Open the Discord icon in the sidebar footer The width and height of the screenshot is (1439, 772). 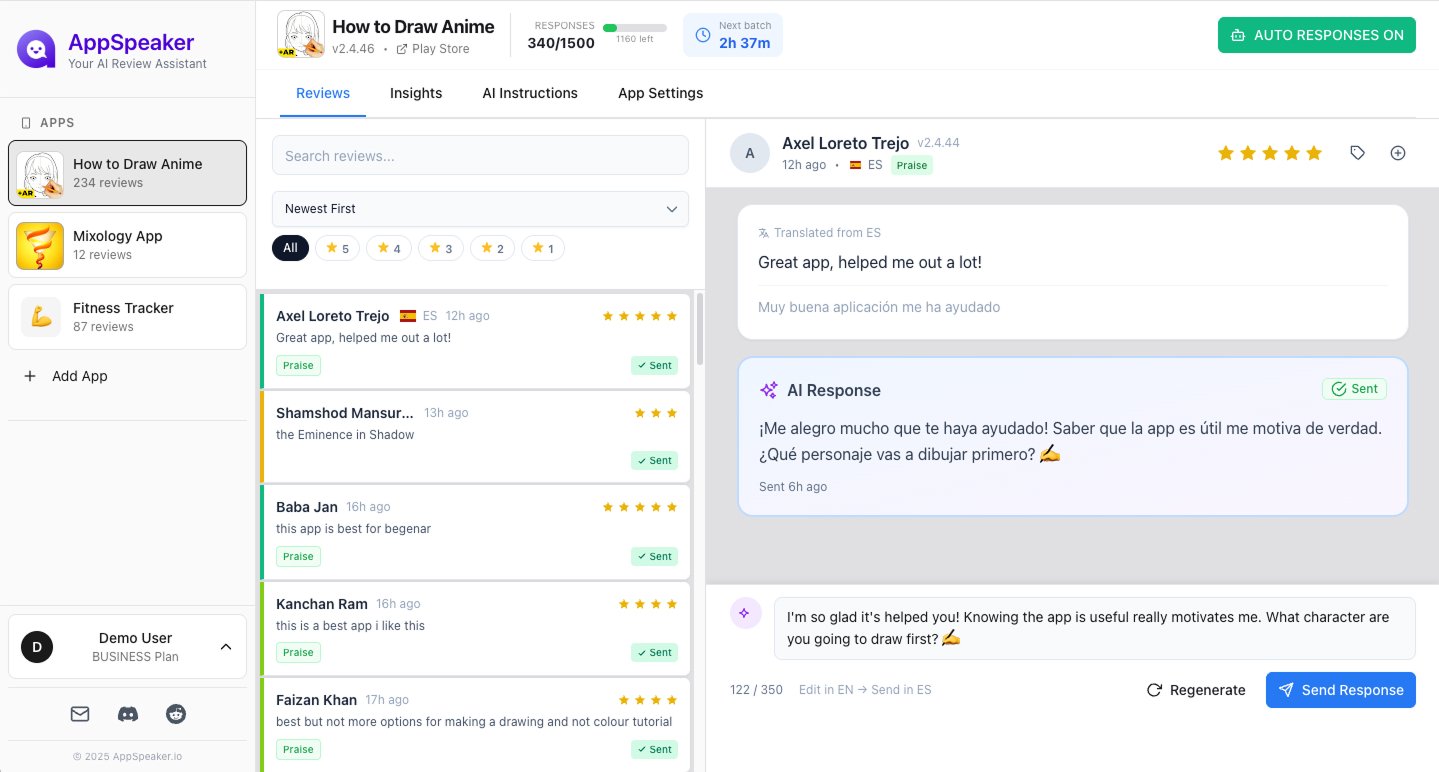coord(127,714)
